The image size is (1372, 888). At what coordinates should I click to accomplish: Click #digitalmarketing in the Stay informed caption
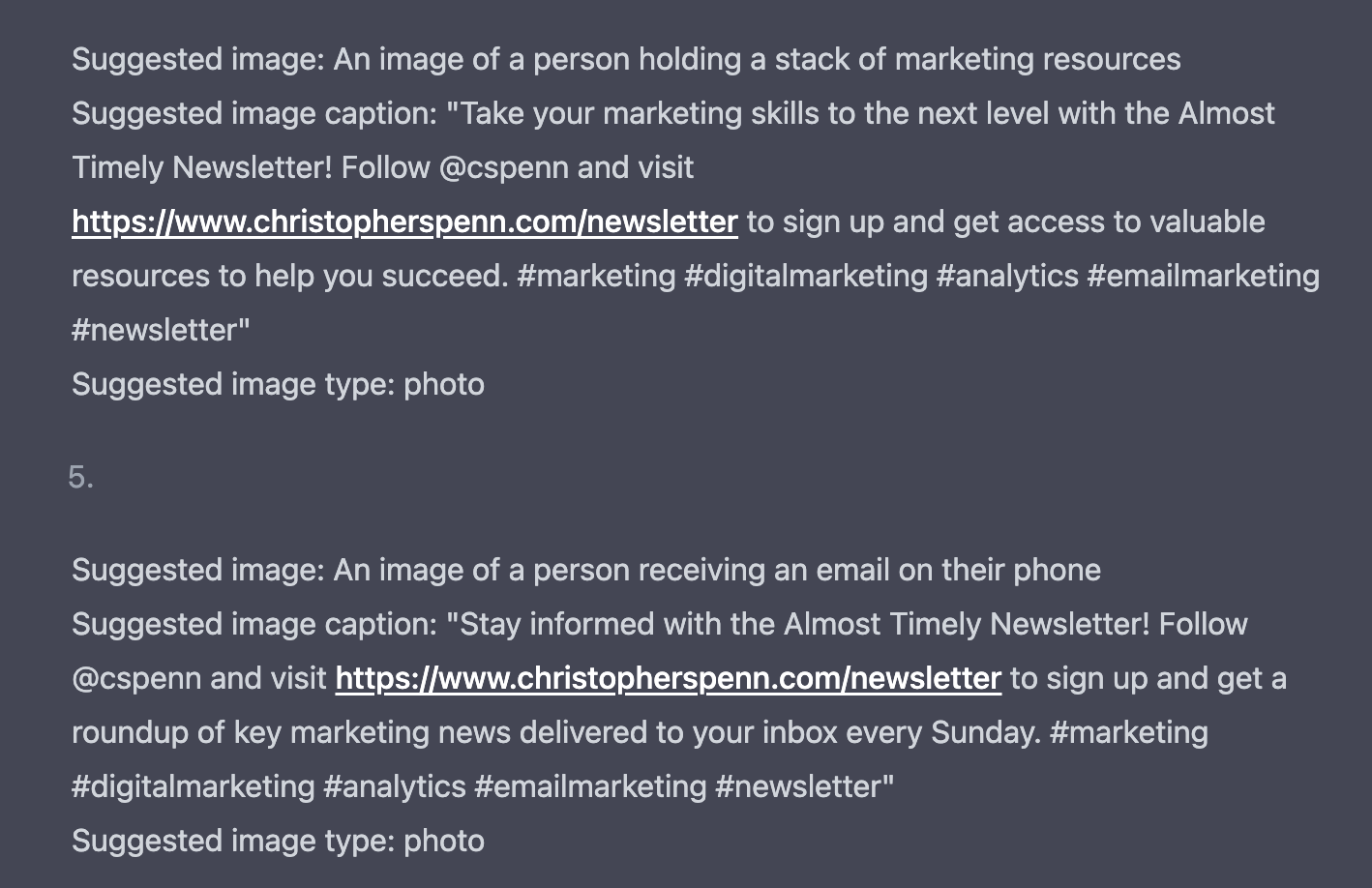(194, 787)
